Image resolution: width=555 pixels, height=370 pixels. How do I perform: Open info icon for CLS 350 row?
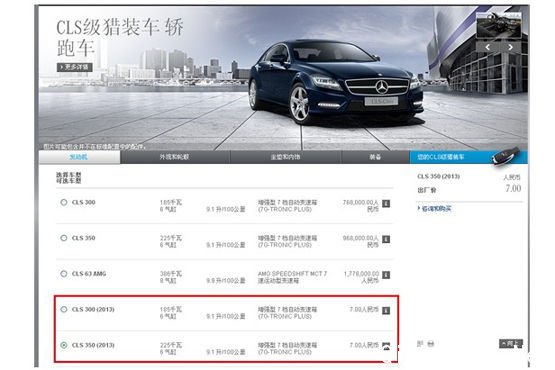[386, 239]
